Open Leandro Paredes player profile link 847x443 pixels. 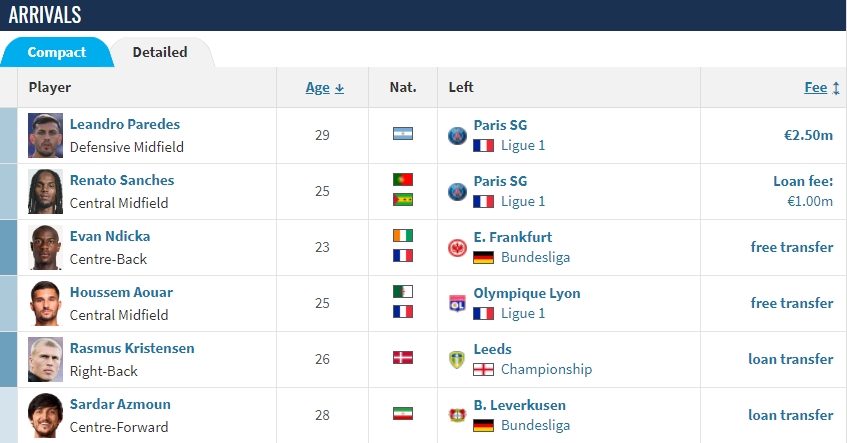[x=125, y=124]
